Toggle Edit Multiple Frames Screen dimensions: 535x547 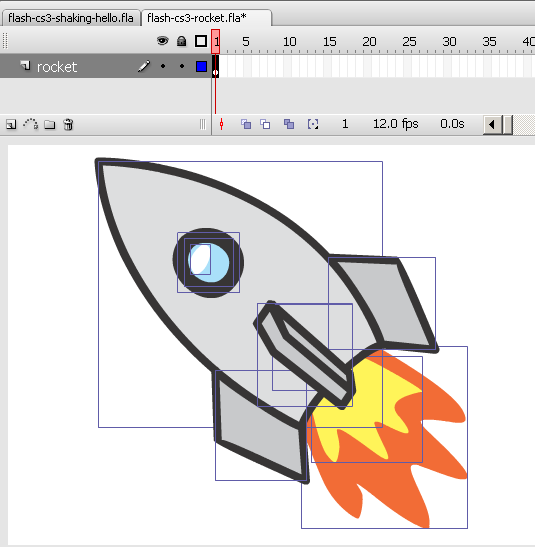coord(289,124)
